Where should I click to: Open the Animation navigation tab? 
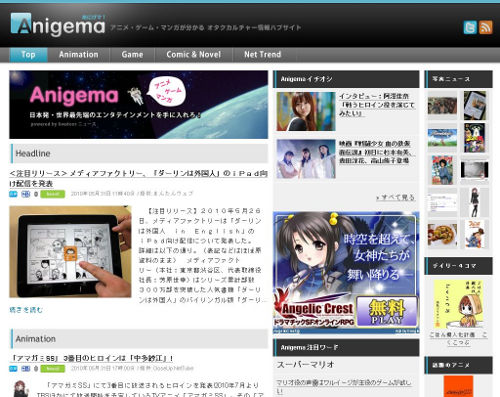pyautogui.click(x=79, y=55)
